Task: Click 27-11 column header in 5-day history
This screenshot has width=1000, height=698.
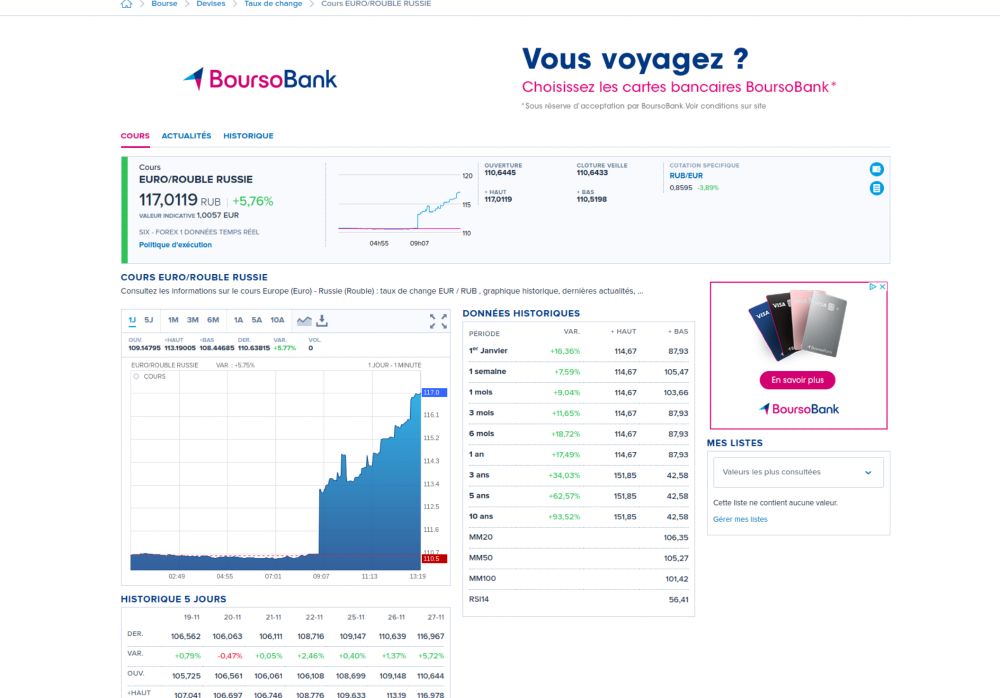Action: pyautogui.click(x=436, y=618)
